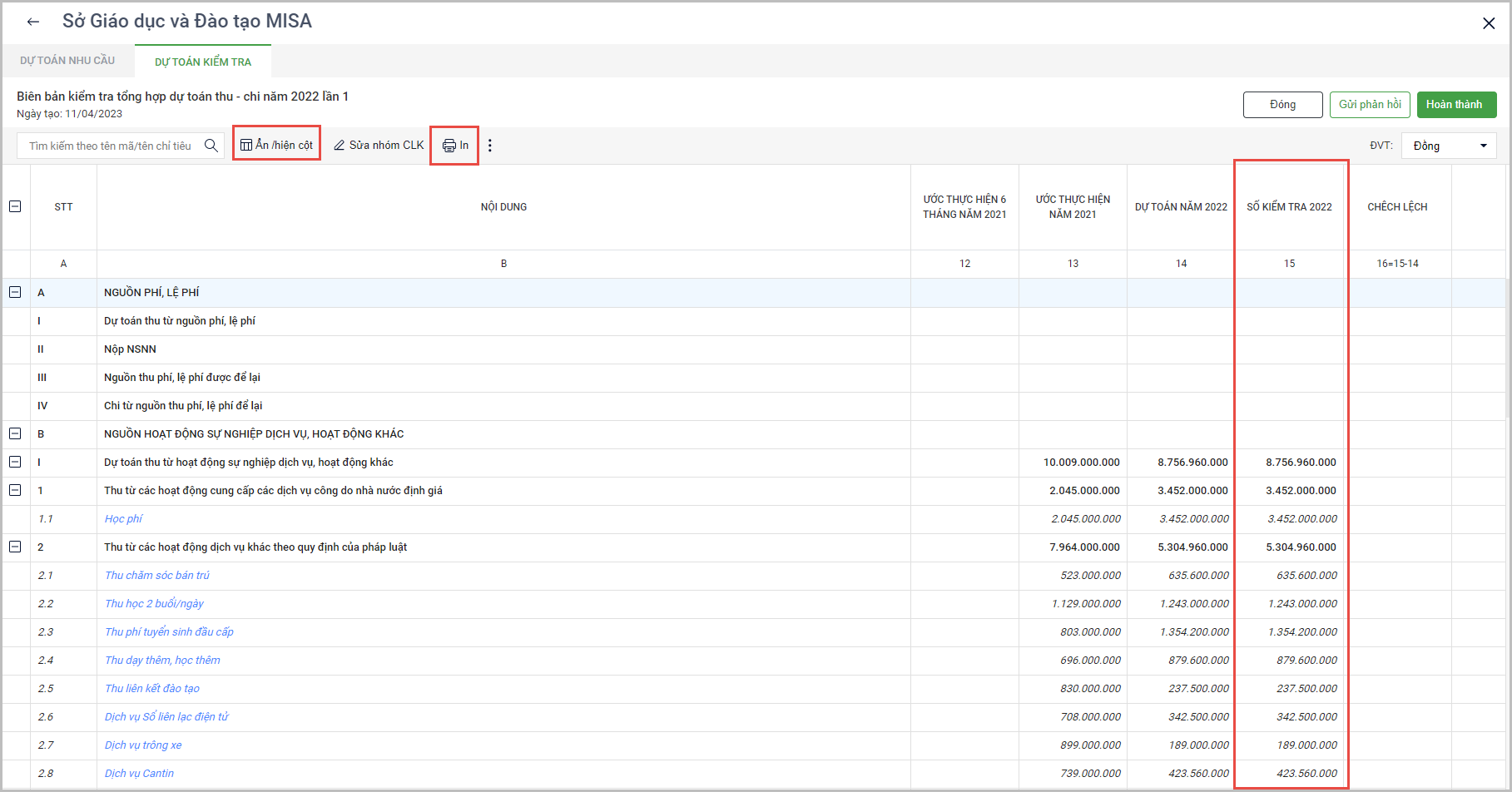Click the Đóng button

[x=1282, y=105]
